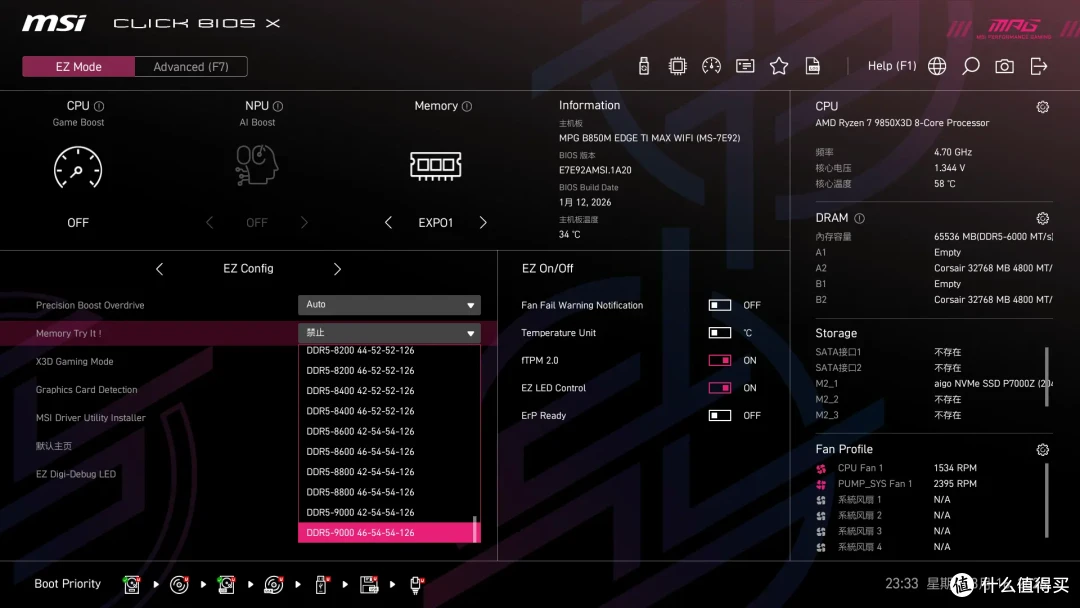Open Favorites star icon
The image size is (1080, 608).
[779, 66]
